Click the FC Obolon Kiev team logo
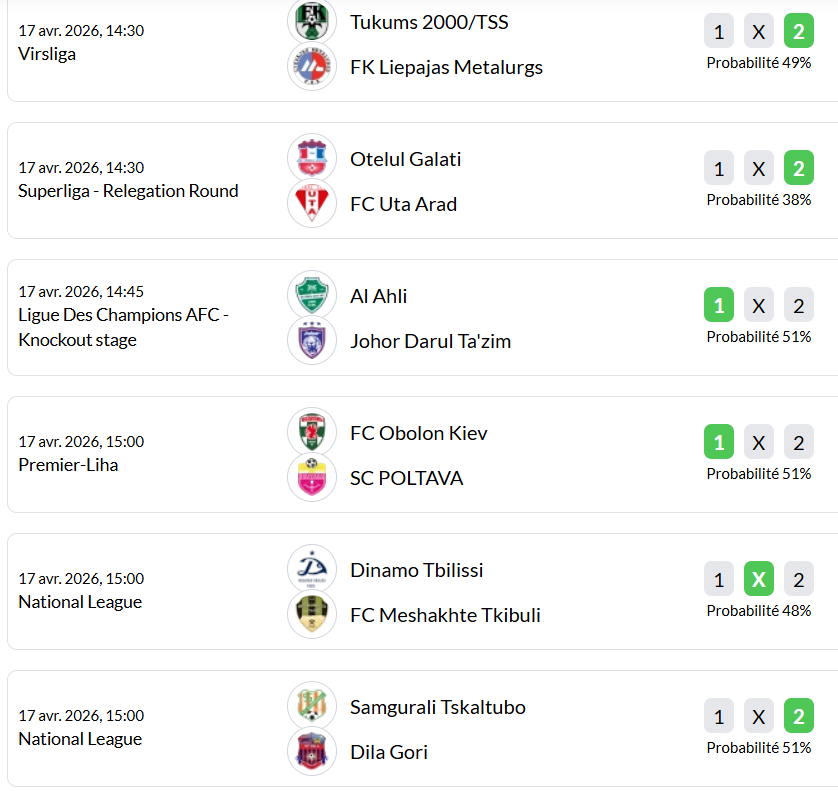This screenshot has height=791, width=838. click(312, 432)
